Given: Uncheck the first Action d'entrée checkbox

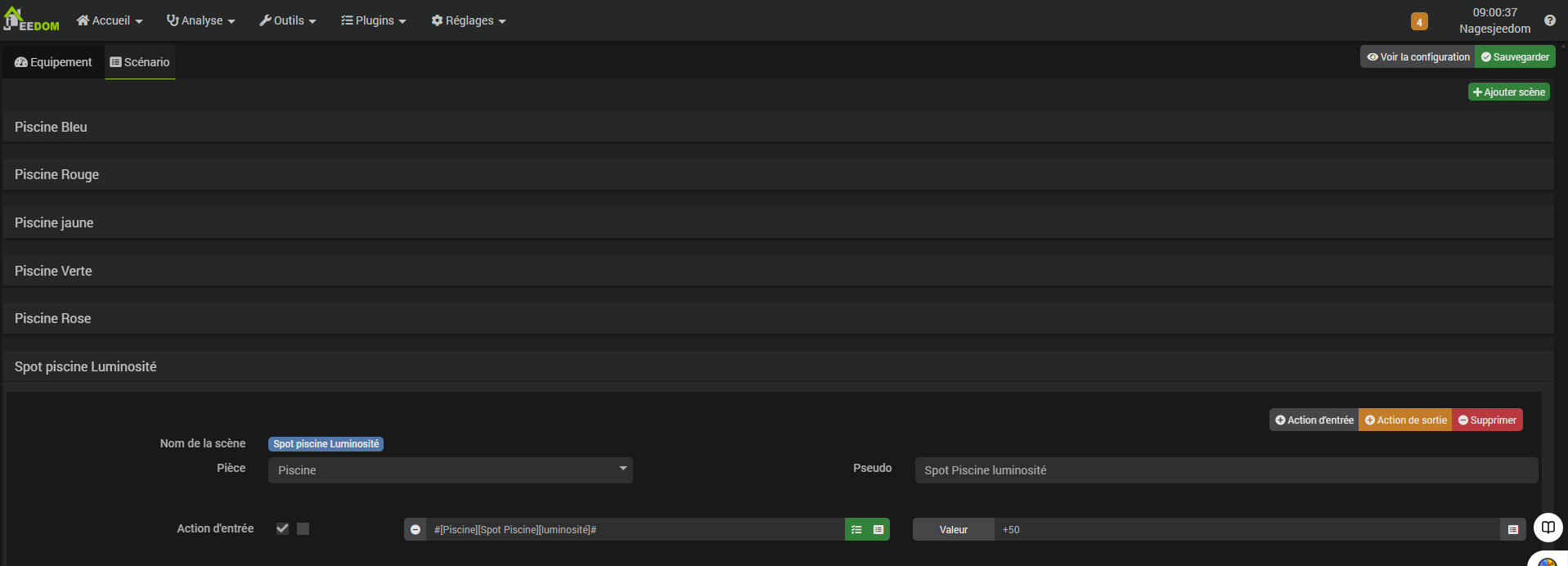Looking at the screenshot, I should [x=282, y=529].
